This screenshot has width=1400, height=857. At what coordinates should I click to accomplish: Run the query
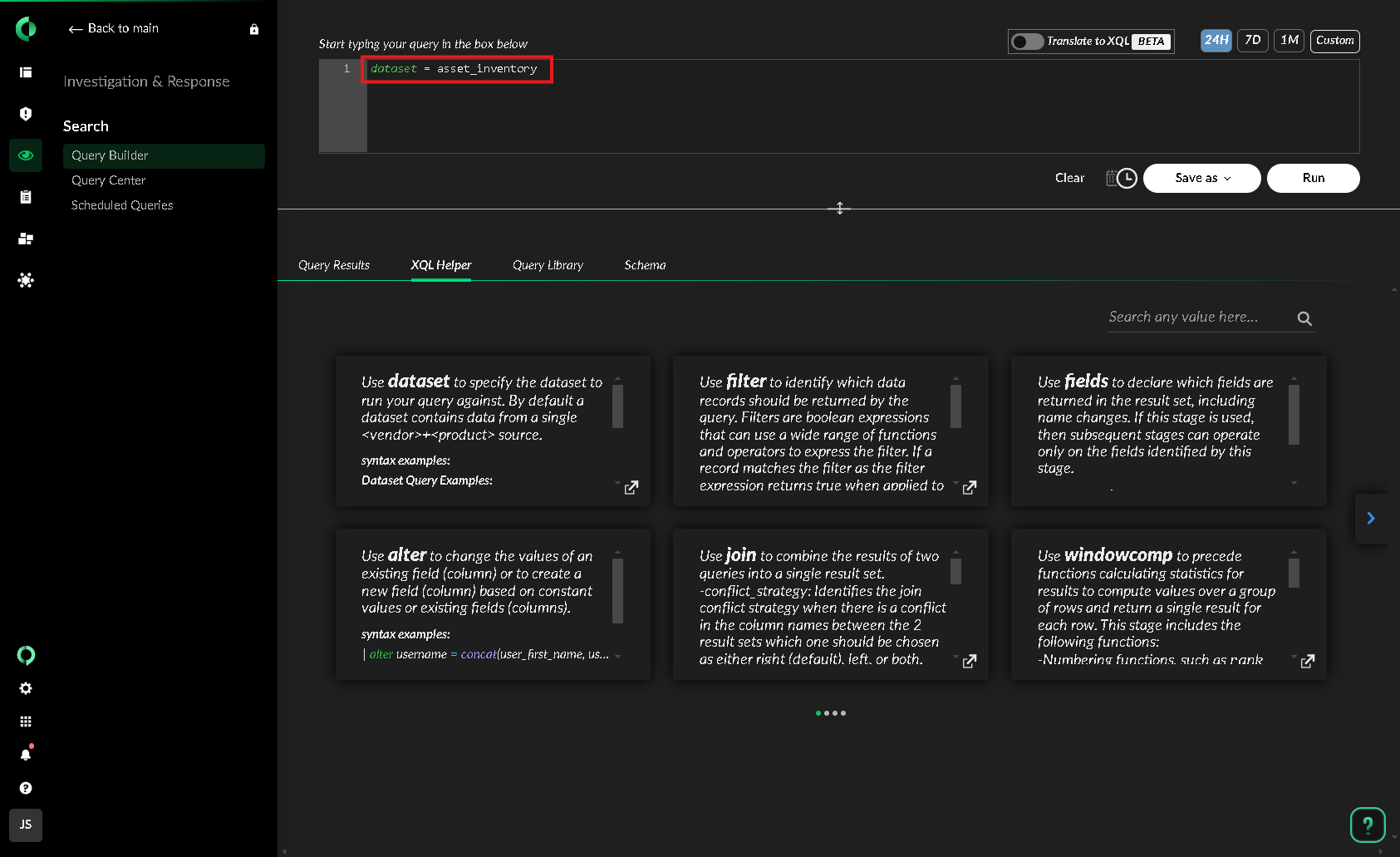(1313, 178)
